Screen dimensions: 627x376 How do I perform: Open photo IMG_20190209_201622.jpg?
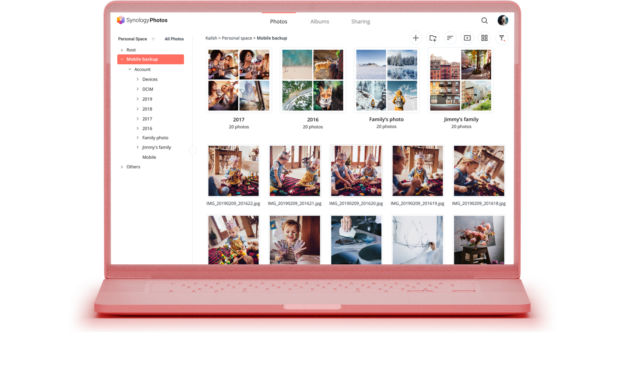[x=234, y=171]
